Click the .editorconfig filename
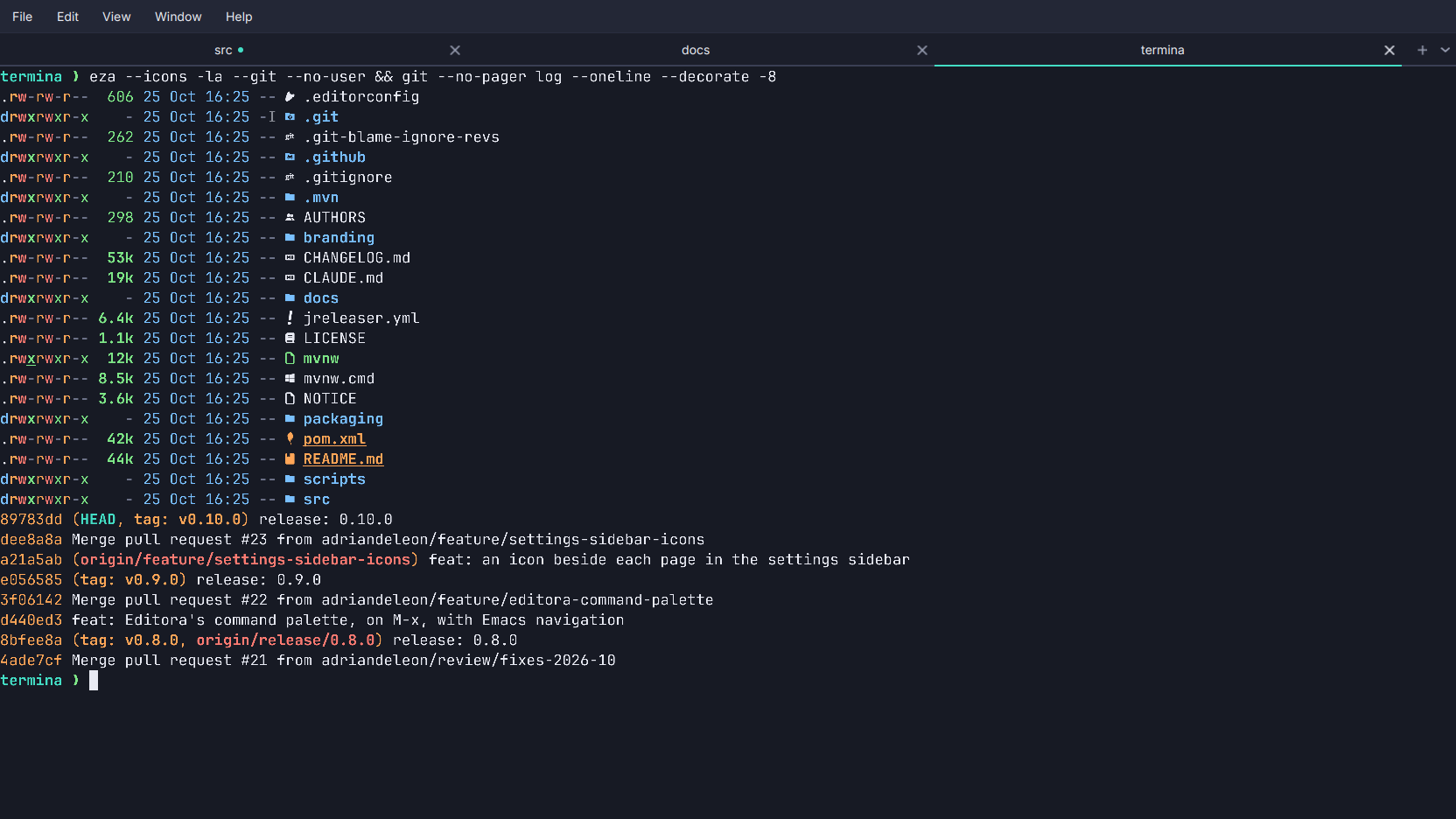The width and height of the screenshot is (1456, 819). [x=361, y=97]
